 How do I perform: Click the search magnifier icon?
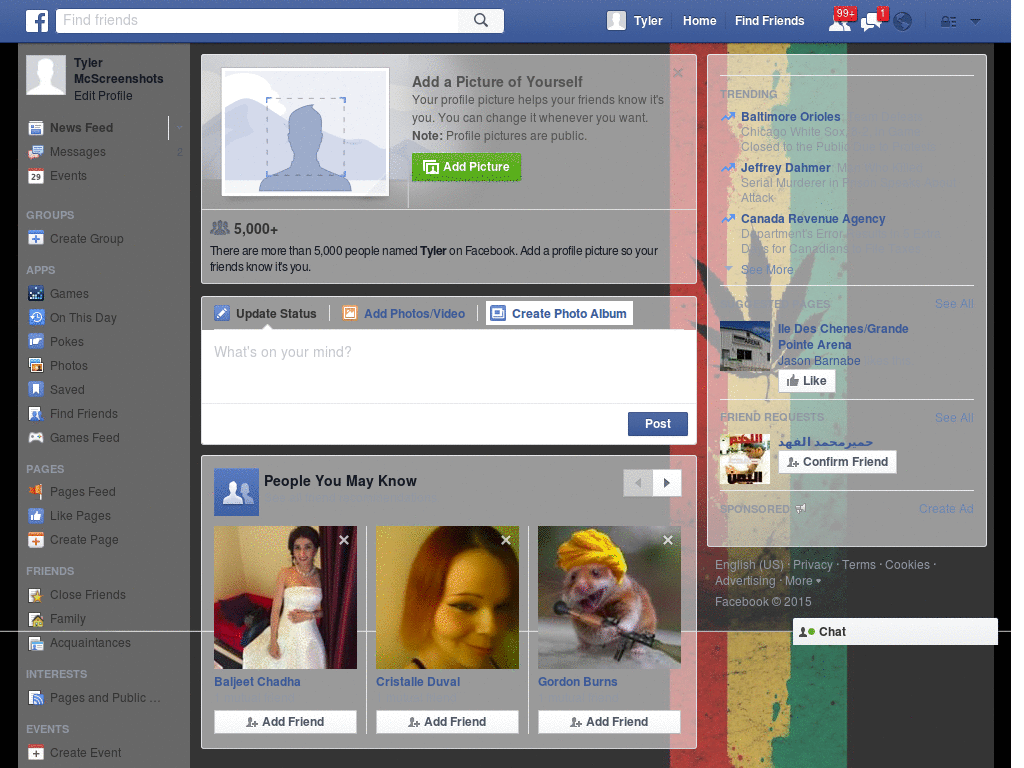click(x=481, y=20)
